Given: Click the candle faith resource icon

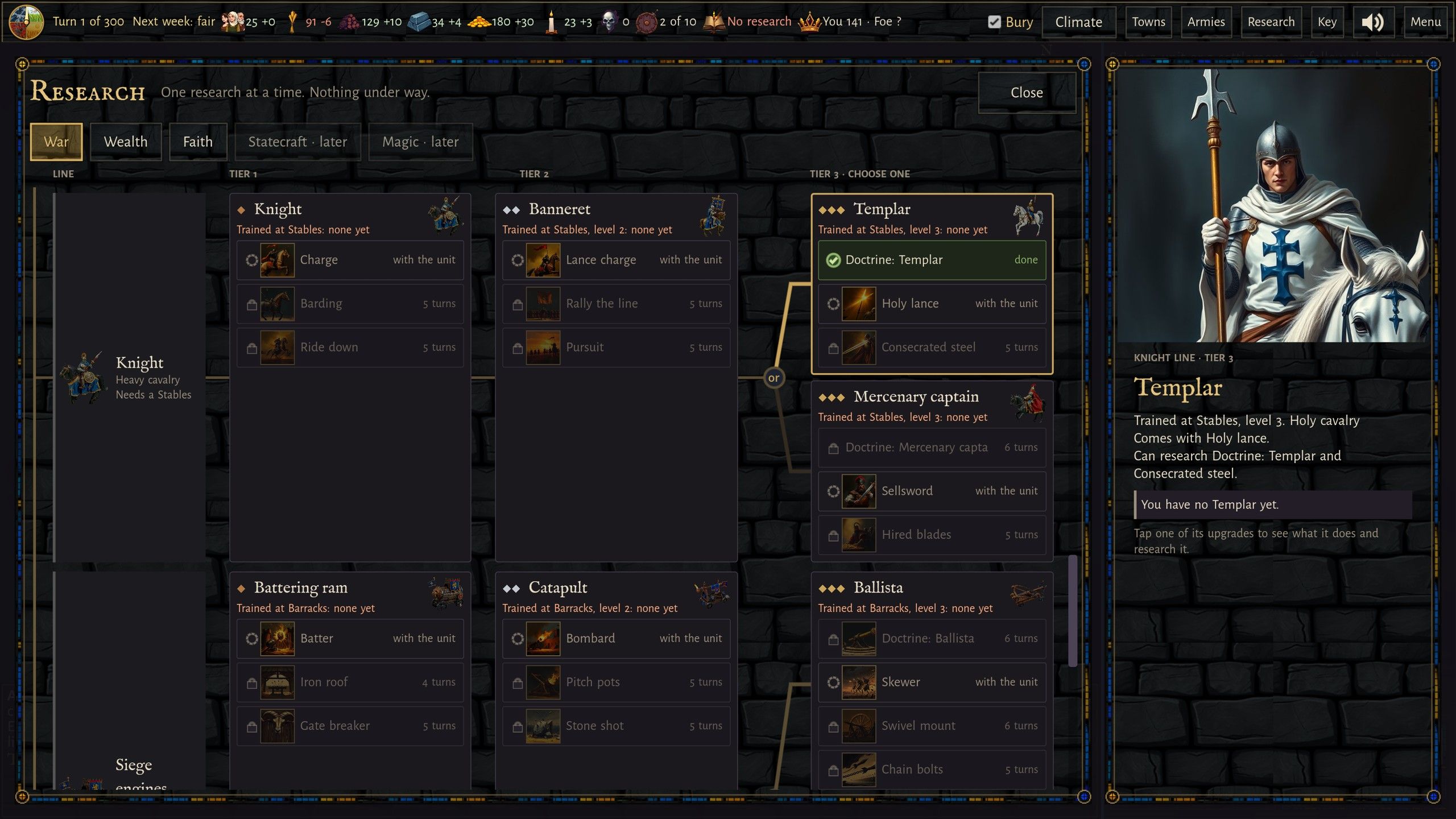Looking at the screenshot, I should (551, 22).
